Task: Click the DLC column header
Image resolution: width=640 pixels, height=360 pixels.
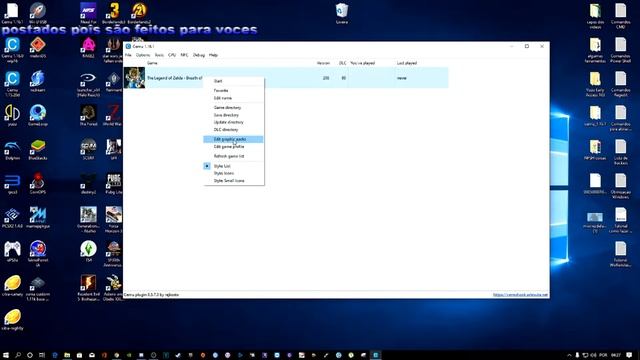Action: point(342,63)
